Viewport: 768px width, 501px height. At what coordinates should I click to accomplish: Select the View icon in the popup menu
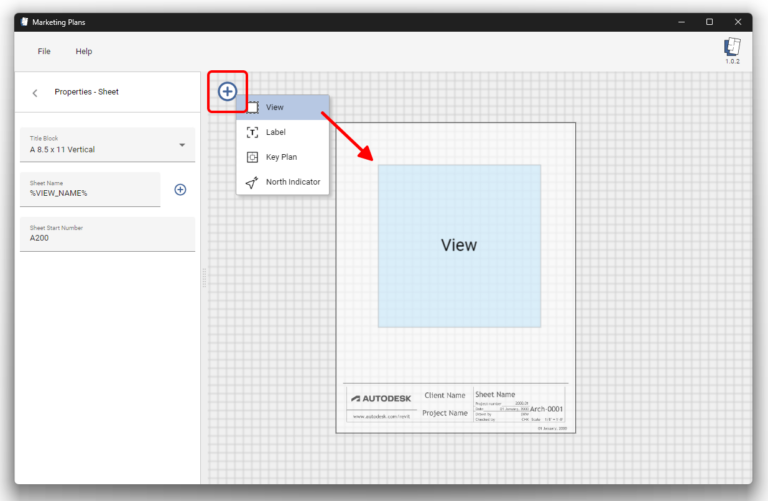252,107
